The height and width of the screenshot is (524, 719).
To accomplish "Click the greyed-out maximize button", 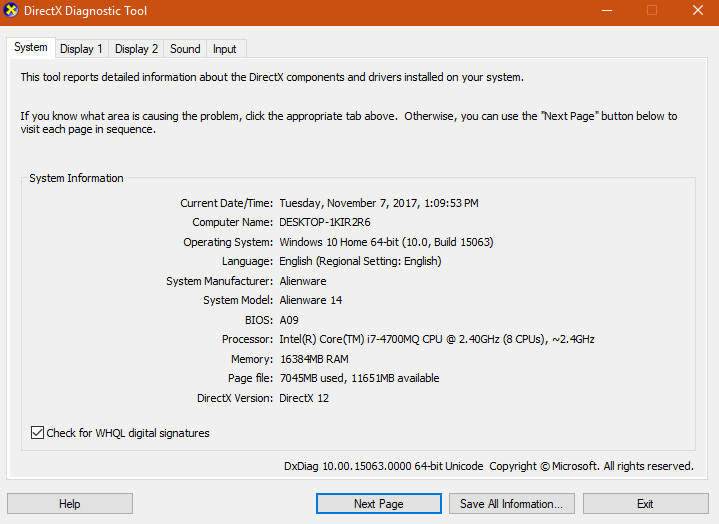I will coord(652,11).
